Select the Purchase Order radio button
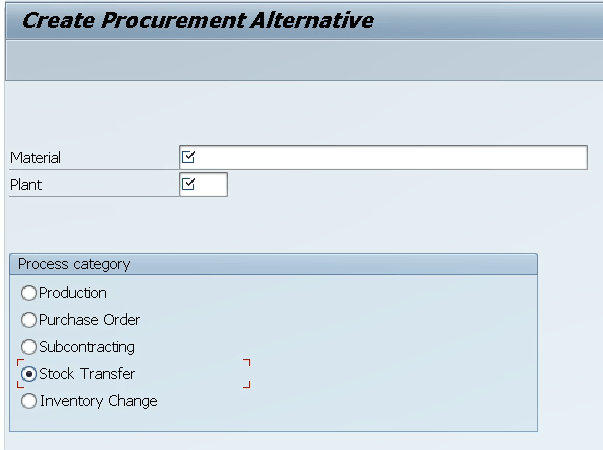 click(29, 320)
